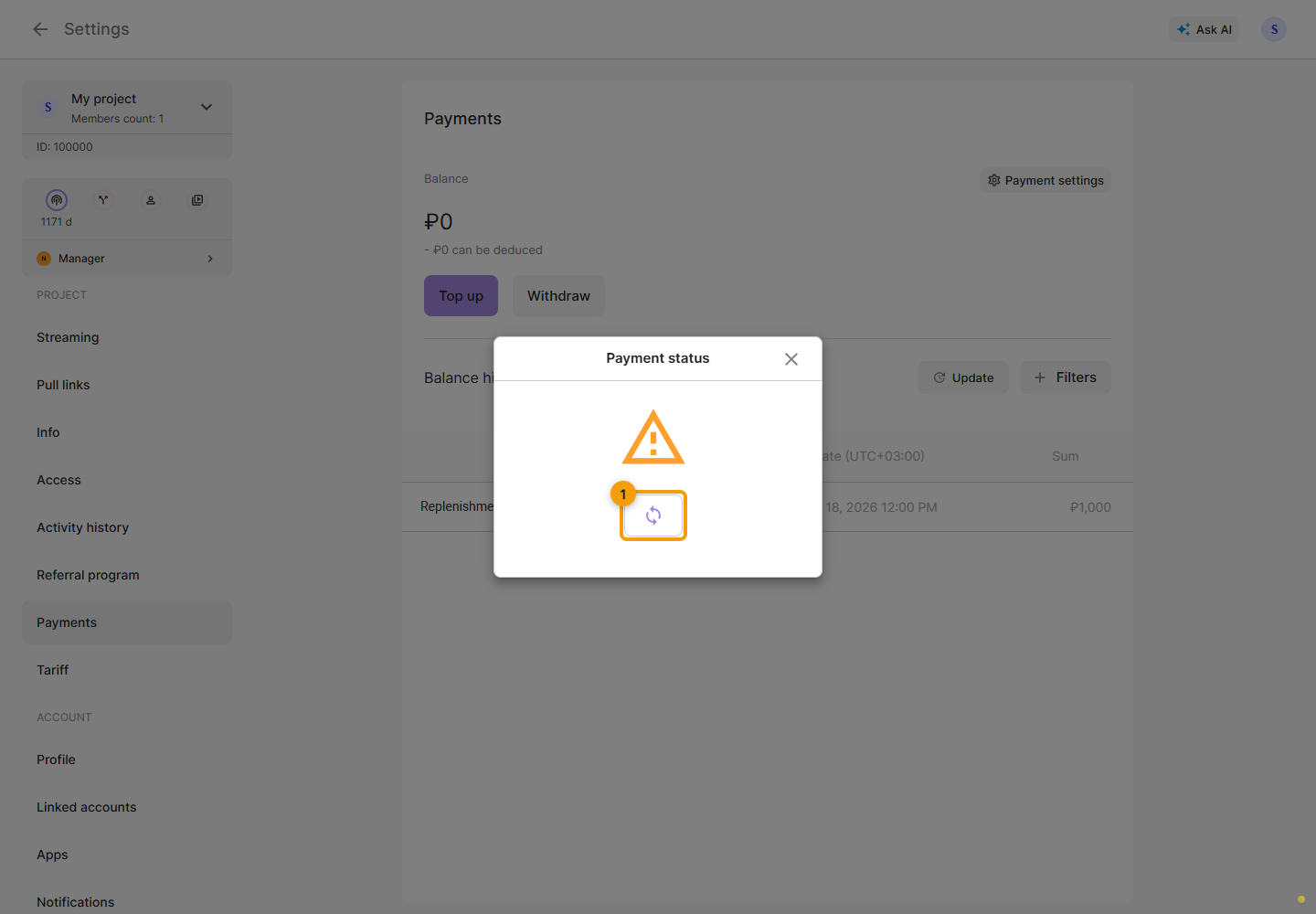The width and height of the screenshot is (1316, 914).
Task: Close the Payment status dialog
Action: click(x=791, y=359)
